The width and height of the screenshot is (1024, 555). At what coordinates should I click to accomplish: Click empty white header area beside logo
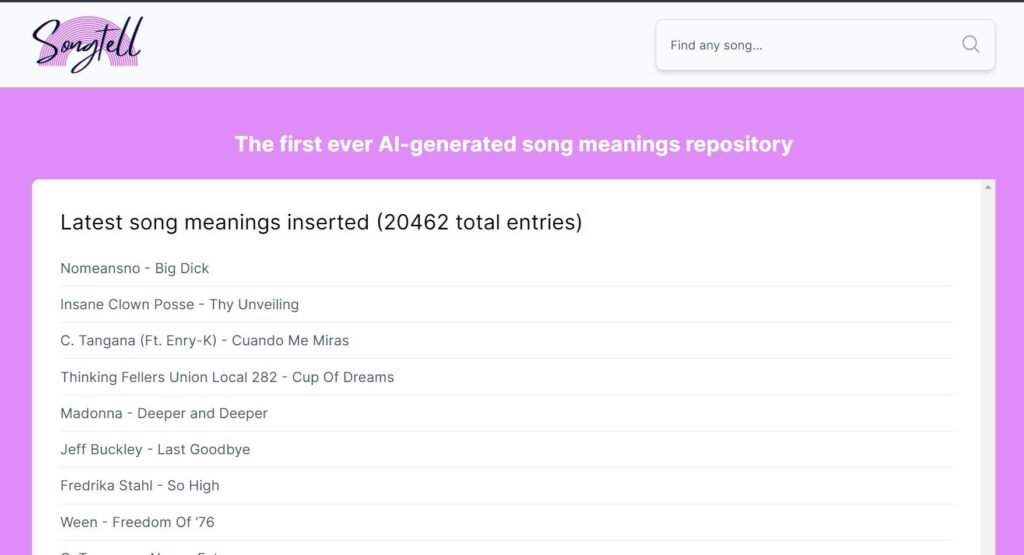pos(400,44)
